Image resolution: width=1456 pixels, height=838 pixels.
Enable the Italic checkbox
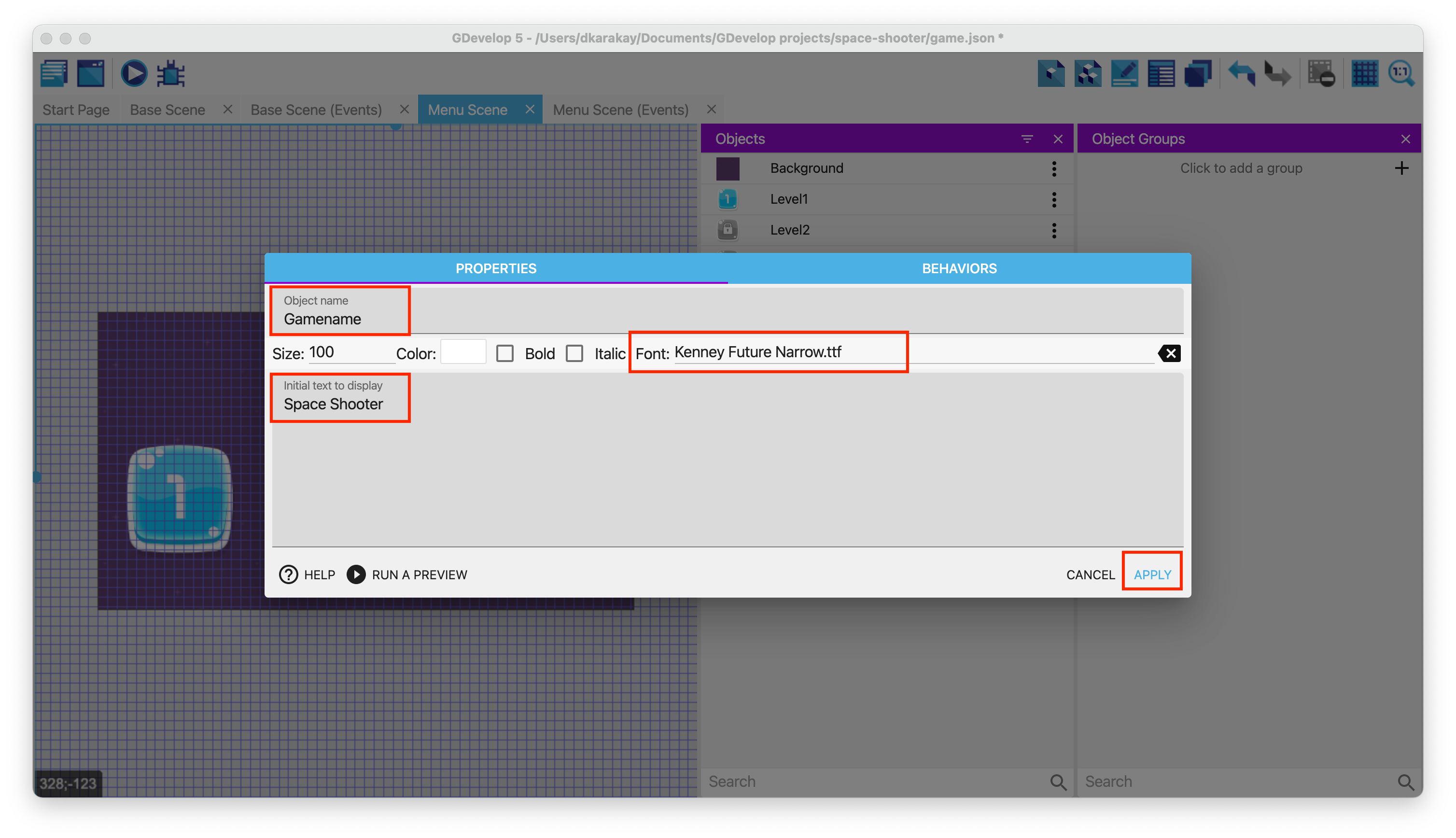point(574,353)
